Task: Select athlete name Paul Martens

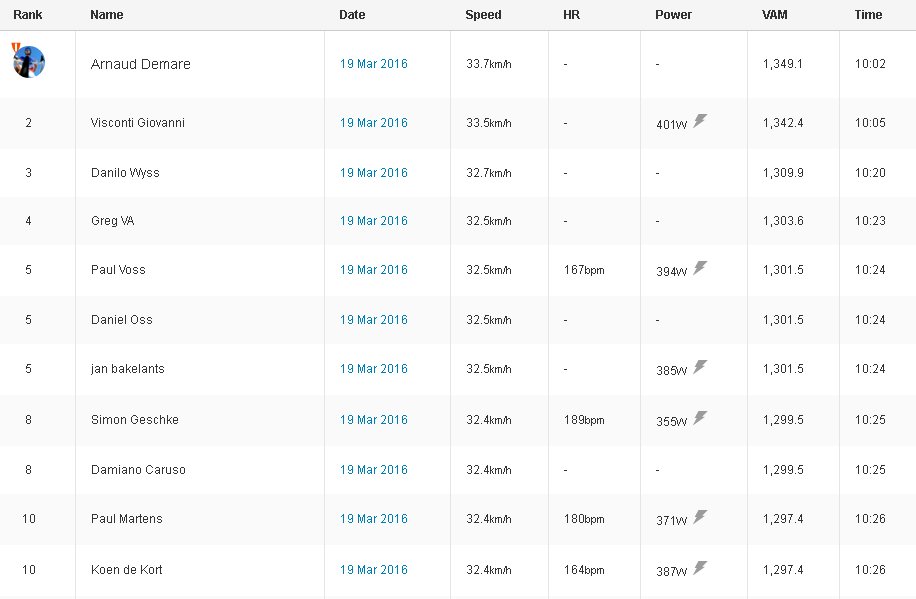Action: [x=126, y=519]
